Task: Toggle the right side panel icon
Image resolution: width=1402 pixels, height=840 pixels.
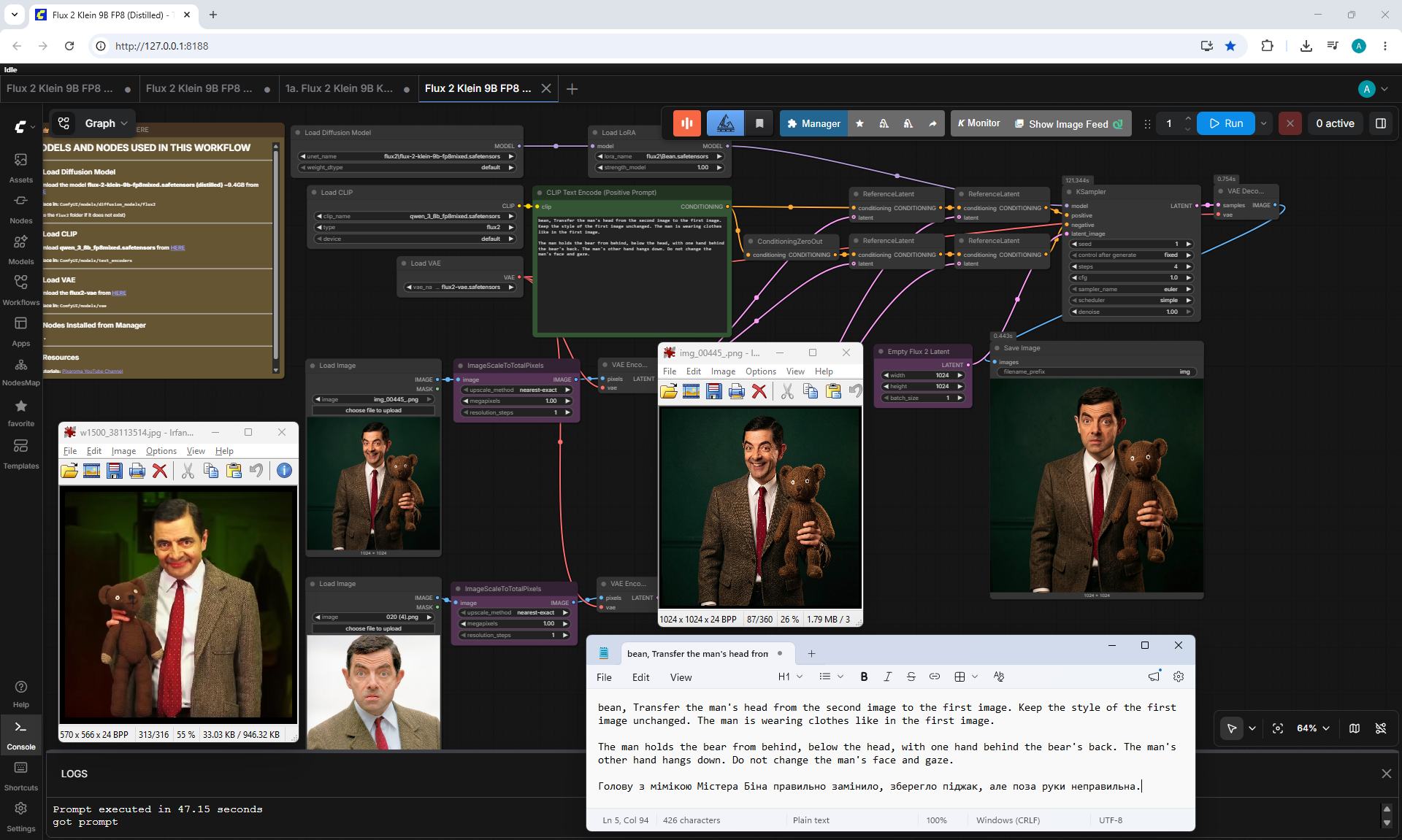Action: (x=1380, y=123)
